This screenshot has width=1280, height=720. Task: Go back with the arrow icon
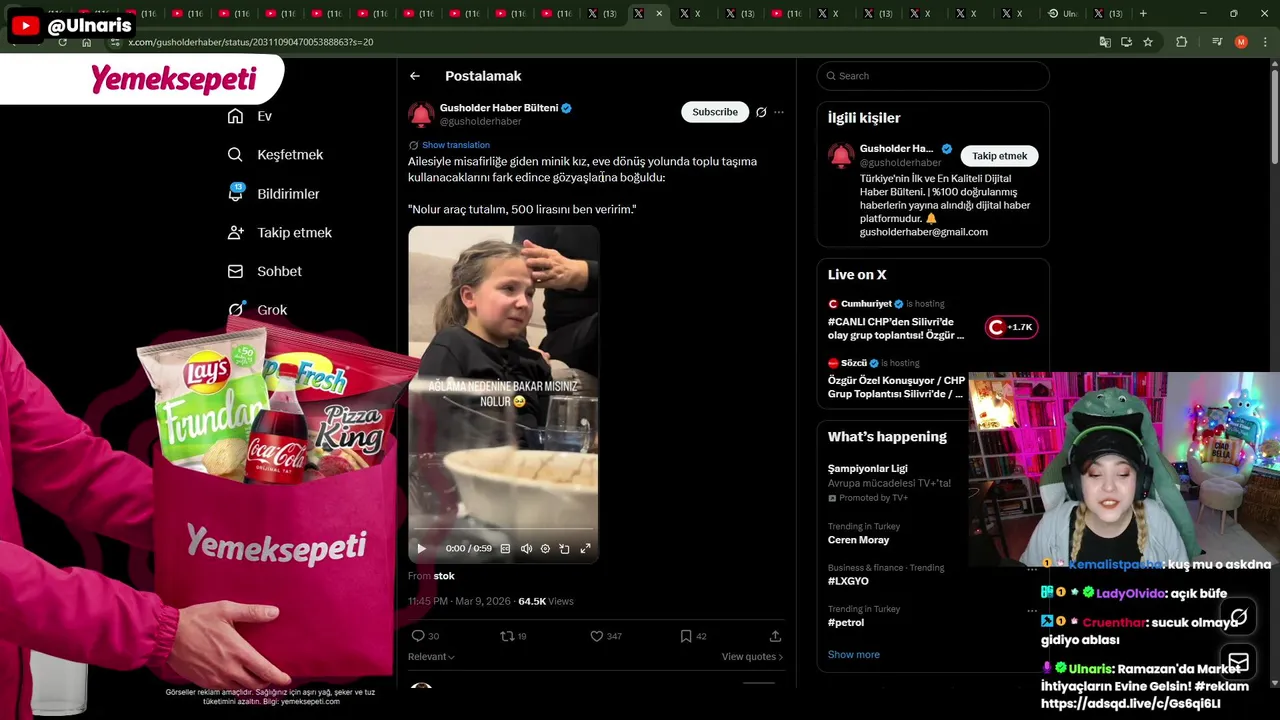(415, 76)
